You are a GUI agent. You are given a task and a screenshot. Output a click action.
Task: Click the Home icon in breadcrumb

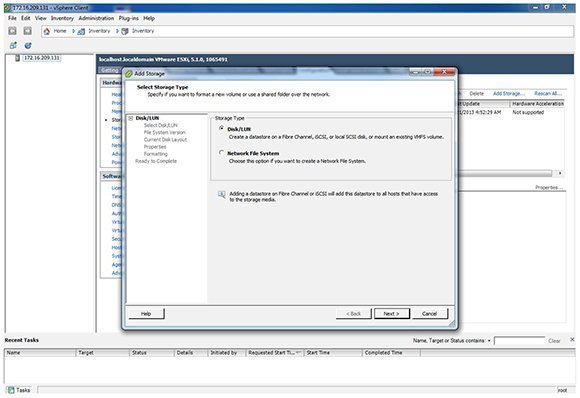[47, 31]
